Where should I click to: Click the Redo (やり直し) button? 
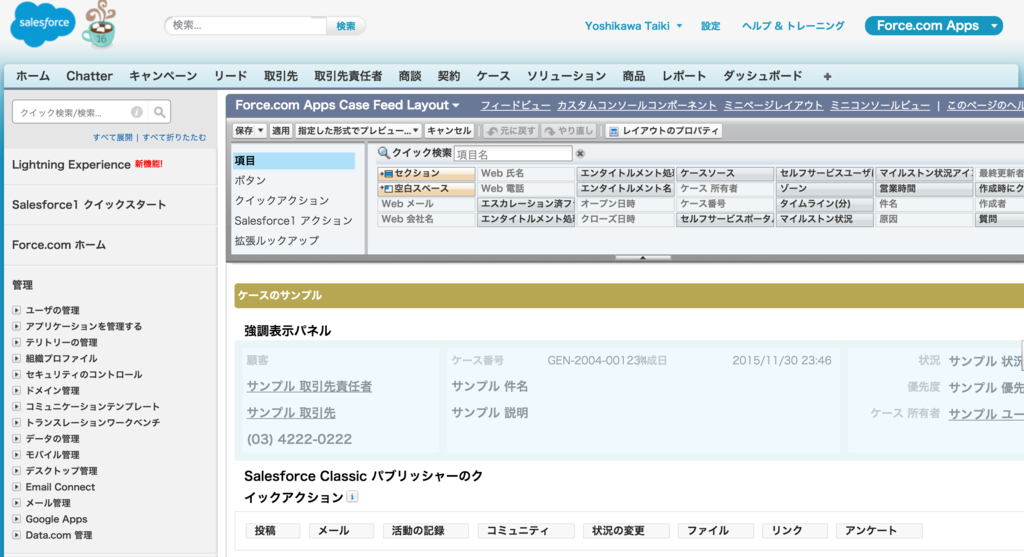[569, 131]
